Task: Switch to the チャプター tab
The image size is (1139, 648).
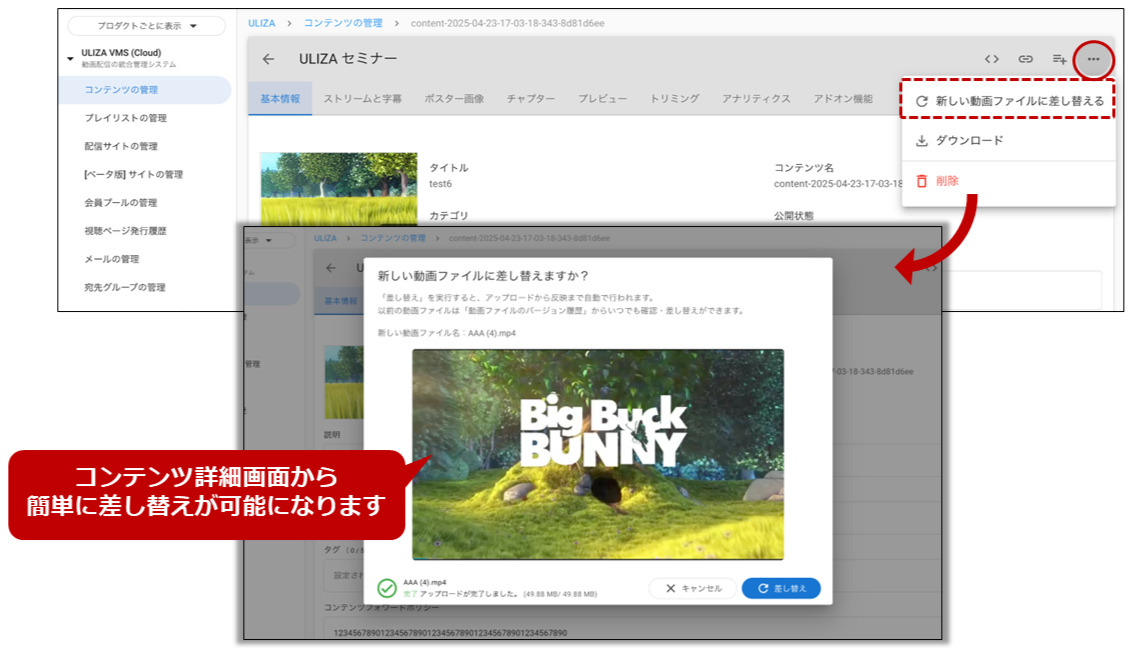Action: [x=531, y=99]
